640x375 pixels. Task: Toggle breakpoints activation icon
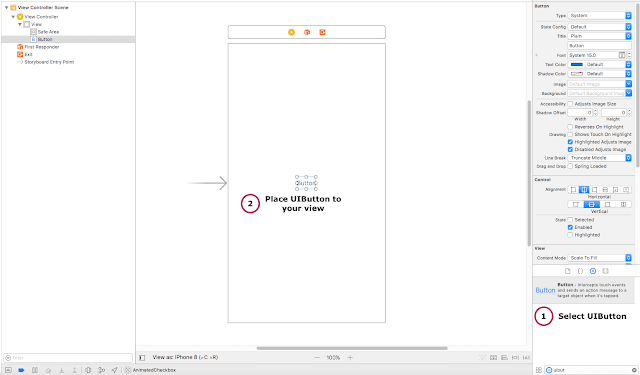21,370
